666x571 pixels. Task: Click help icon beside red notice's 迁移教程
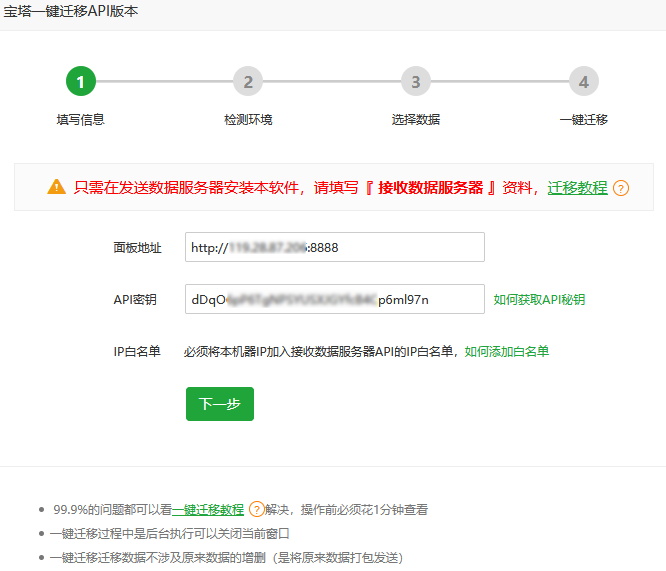[621, 188]
